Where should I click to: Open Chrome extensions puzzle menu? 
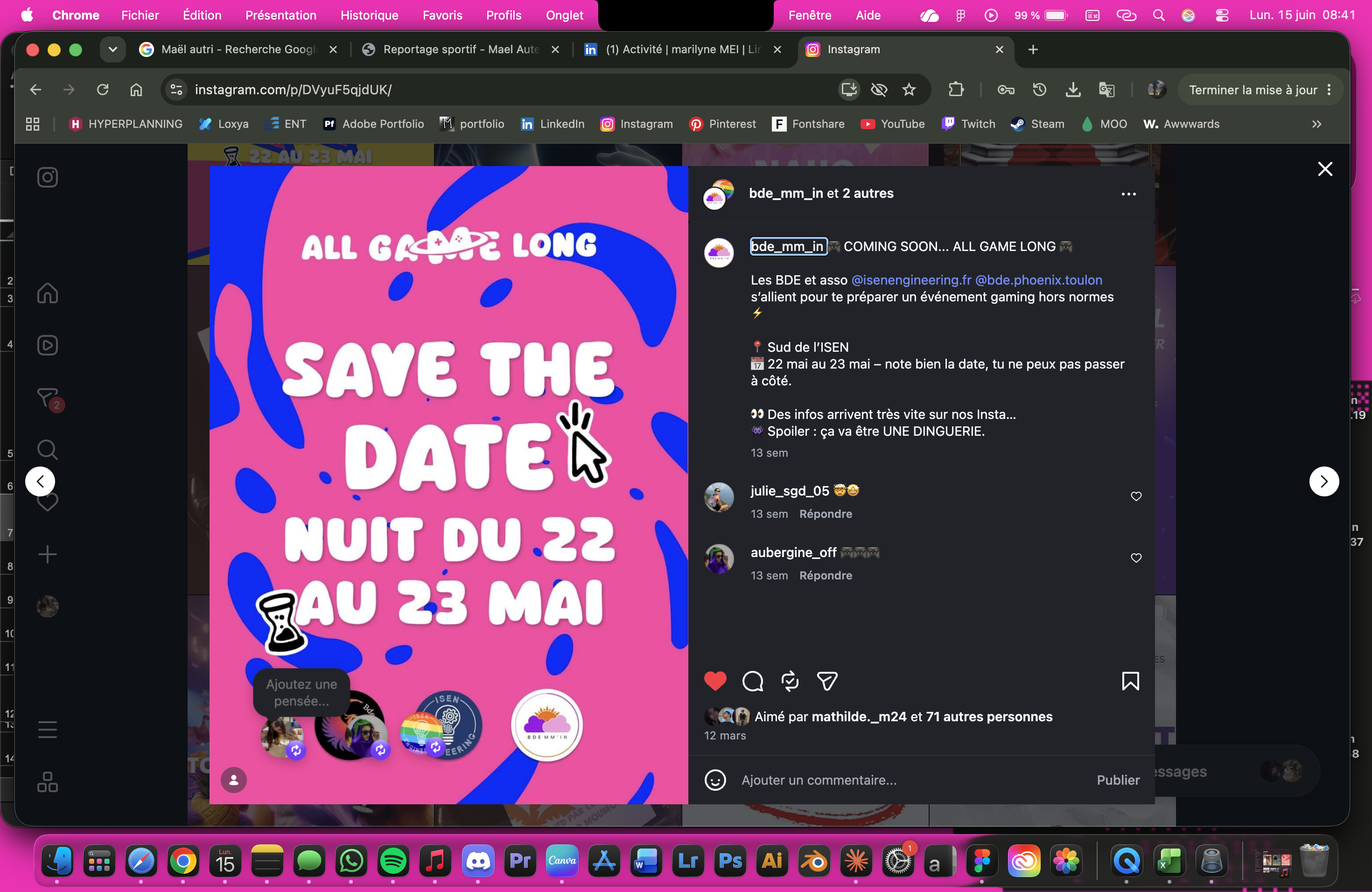tap(956, 90)
